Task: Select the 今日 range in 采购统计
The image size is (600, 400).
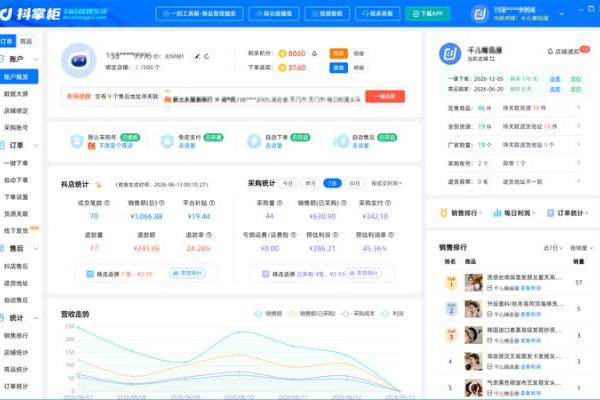Action: tap(288, 183)
